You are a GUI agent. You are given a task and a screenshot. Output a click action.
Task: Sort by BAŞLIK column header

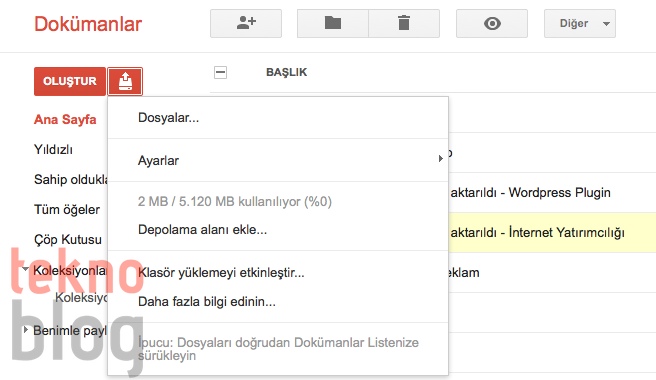point(287,72)
